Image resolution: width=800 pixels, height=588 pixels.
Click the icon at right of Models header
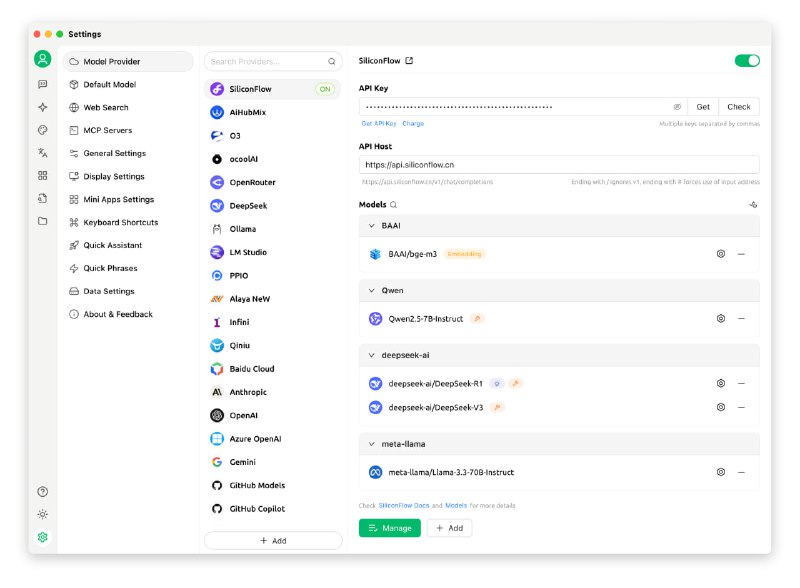coord(753,205)
